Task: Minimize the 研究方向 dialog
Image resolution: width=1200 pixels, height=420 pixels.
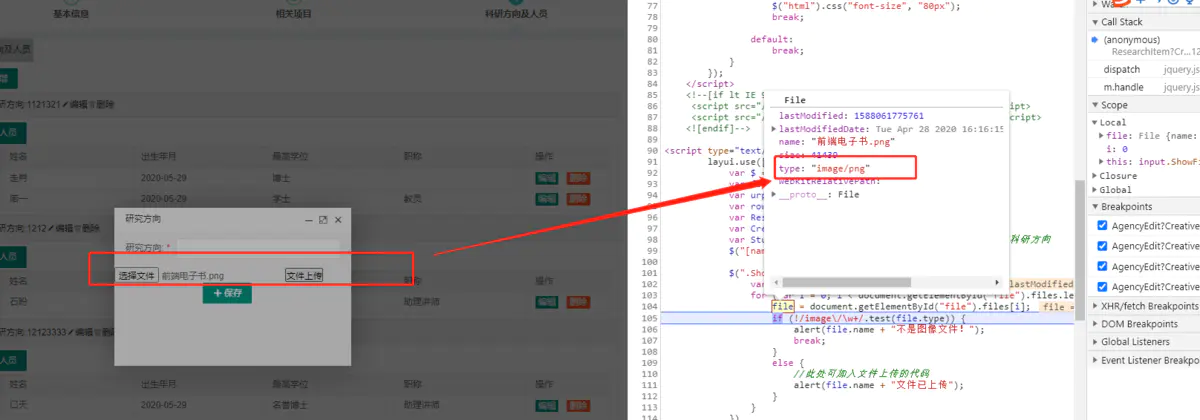Action: (x=309, y=219)
